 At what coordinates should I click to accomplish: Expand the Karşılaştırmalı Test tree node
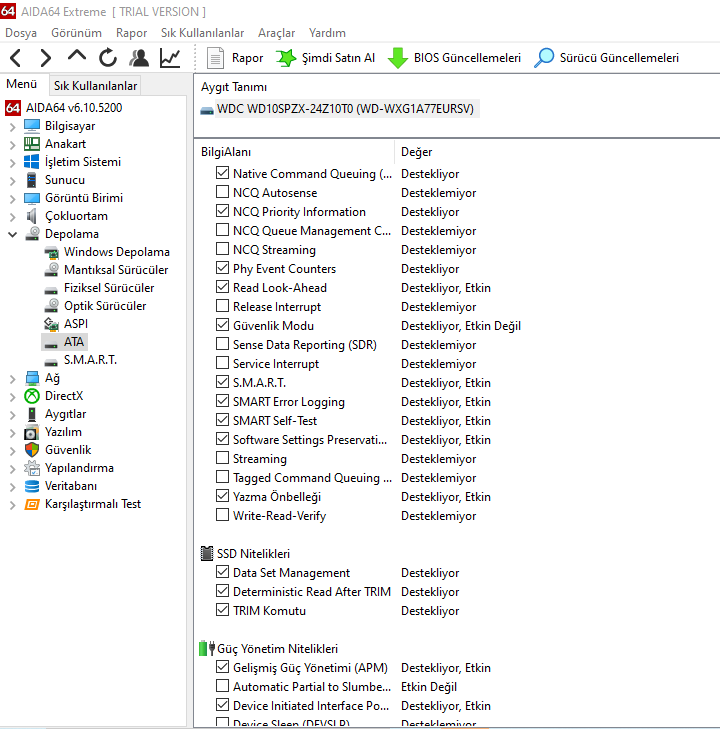13,505
